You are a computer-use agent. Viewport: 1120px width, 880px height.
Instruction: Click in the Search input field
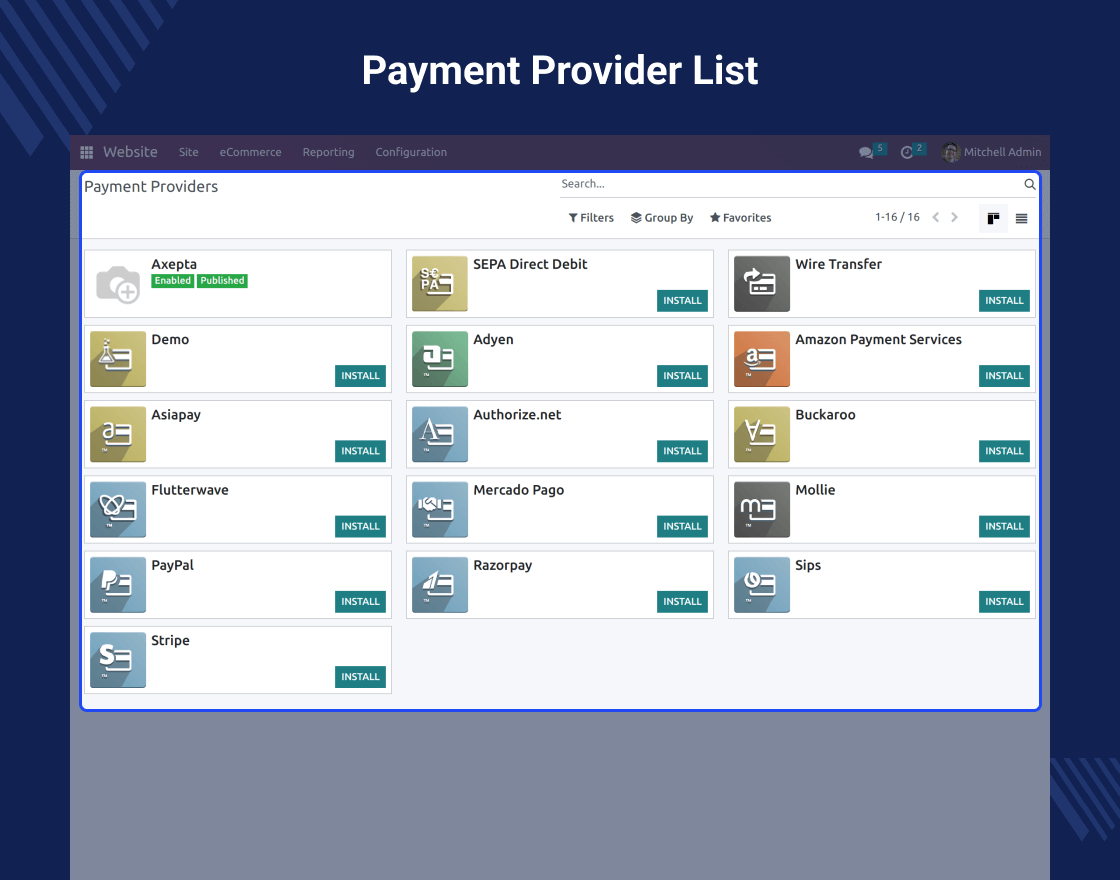pyautogui.click(x=790, y=184)
